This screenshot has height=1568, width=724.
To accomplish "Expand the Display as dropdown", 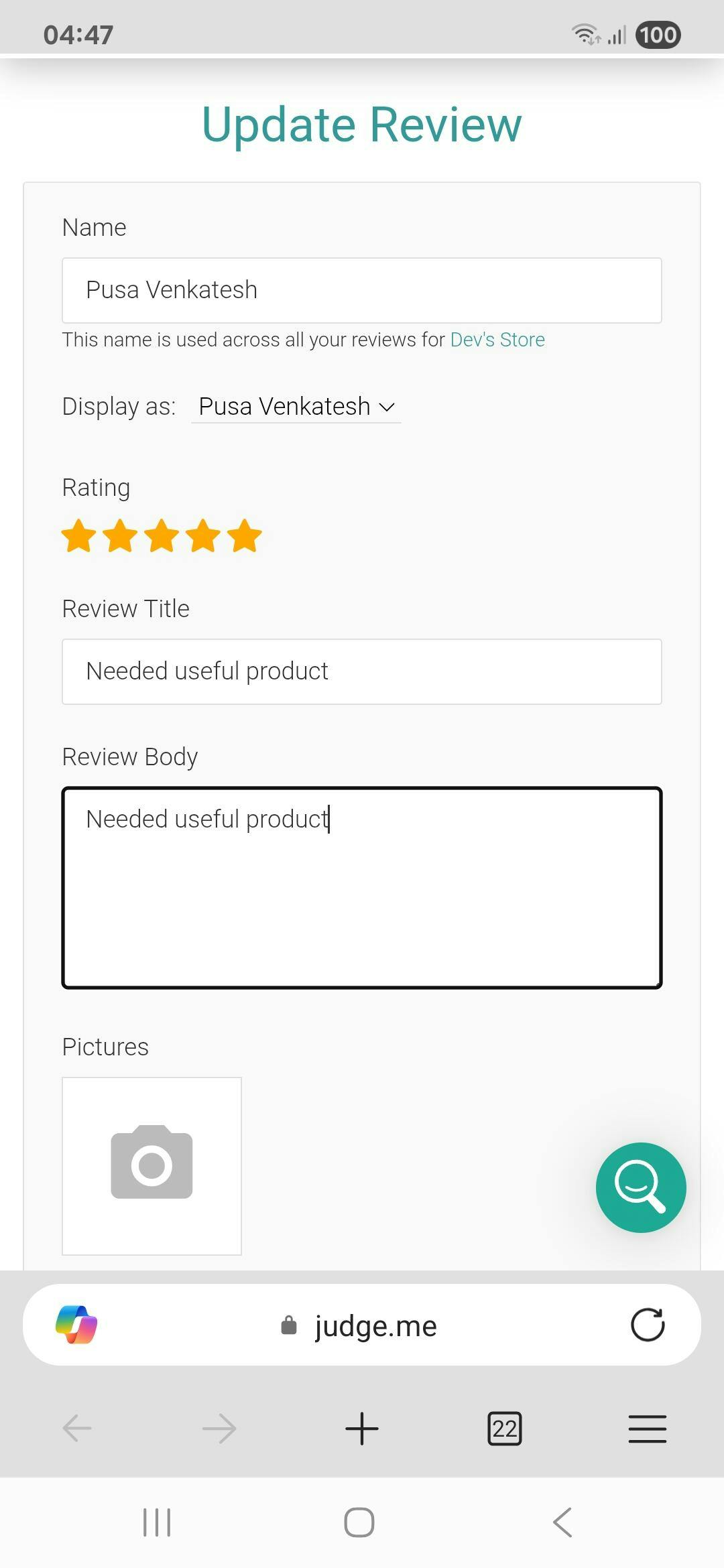I will [x=296, y=407].
